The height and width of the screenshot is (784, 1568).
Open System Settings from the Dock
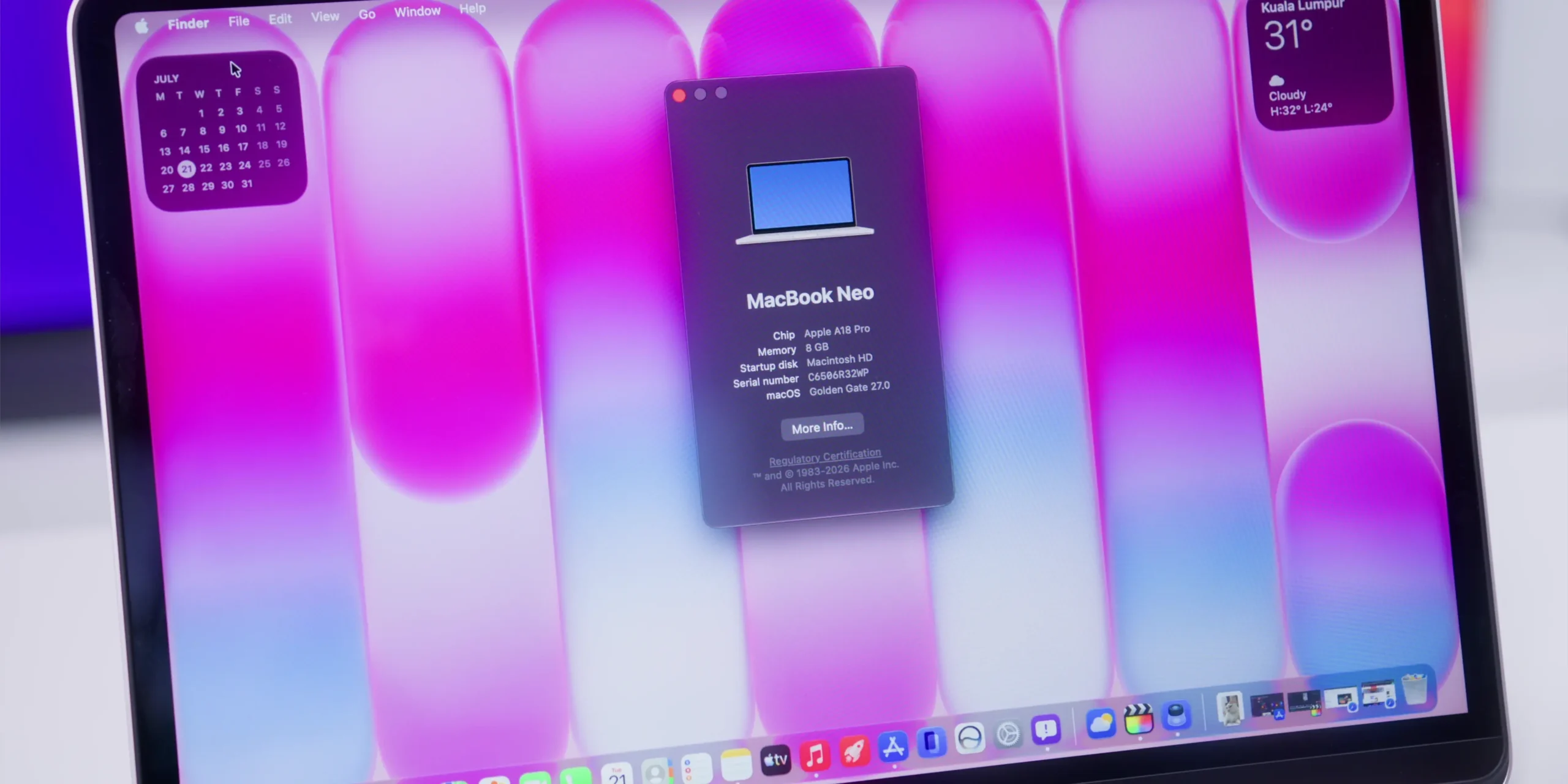1008,733
